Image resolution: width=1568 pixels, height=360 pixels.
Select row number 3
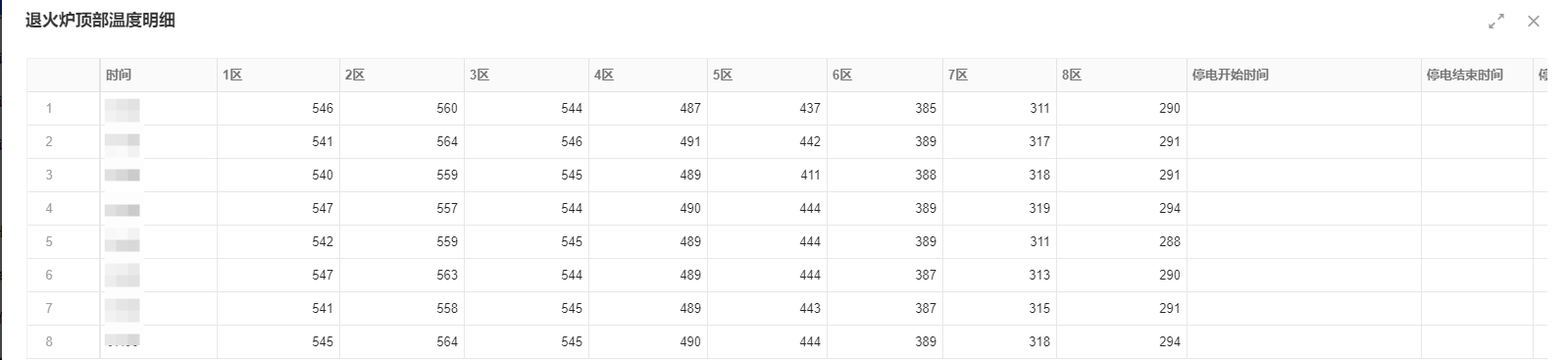pyautogui.click(x=49, y=176)
